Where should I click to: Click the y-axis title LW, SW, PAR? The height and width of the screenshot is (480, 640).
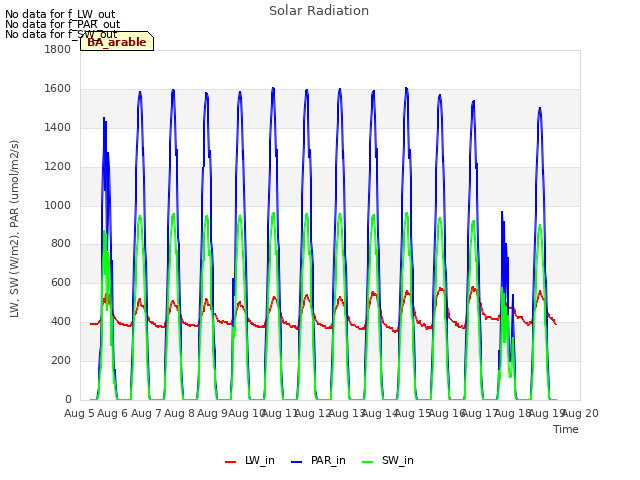tap(14, 229)
